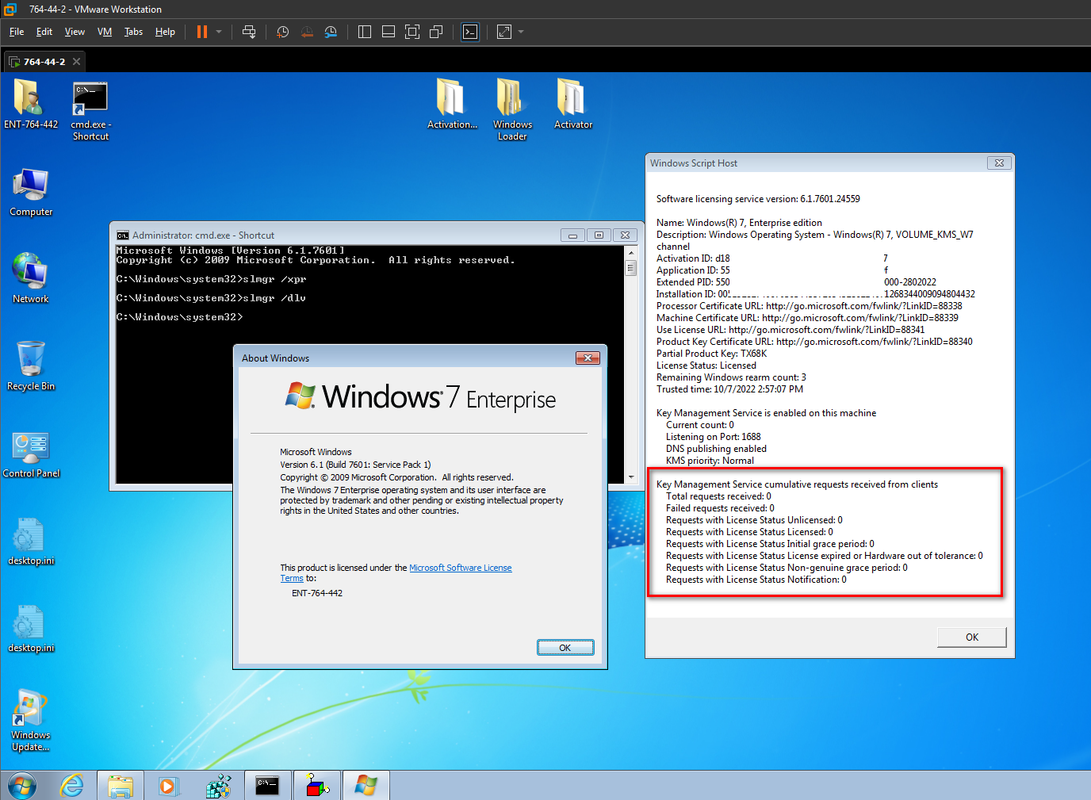Enter full screen mode icon

412,32
